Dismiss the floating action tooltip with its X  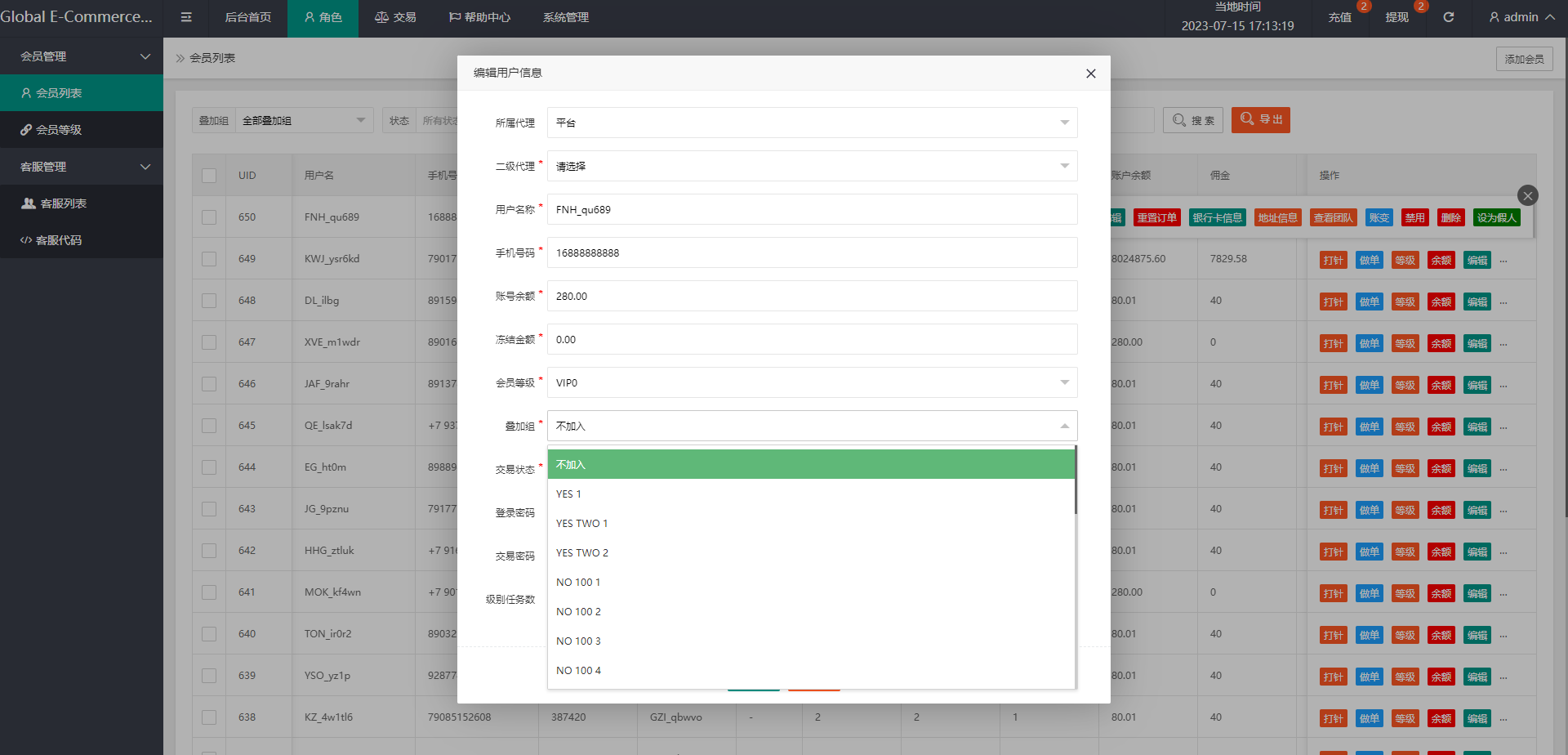click(1528, 195)
